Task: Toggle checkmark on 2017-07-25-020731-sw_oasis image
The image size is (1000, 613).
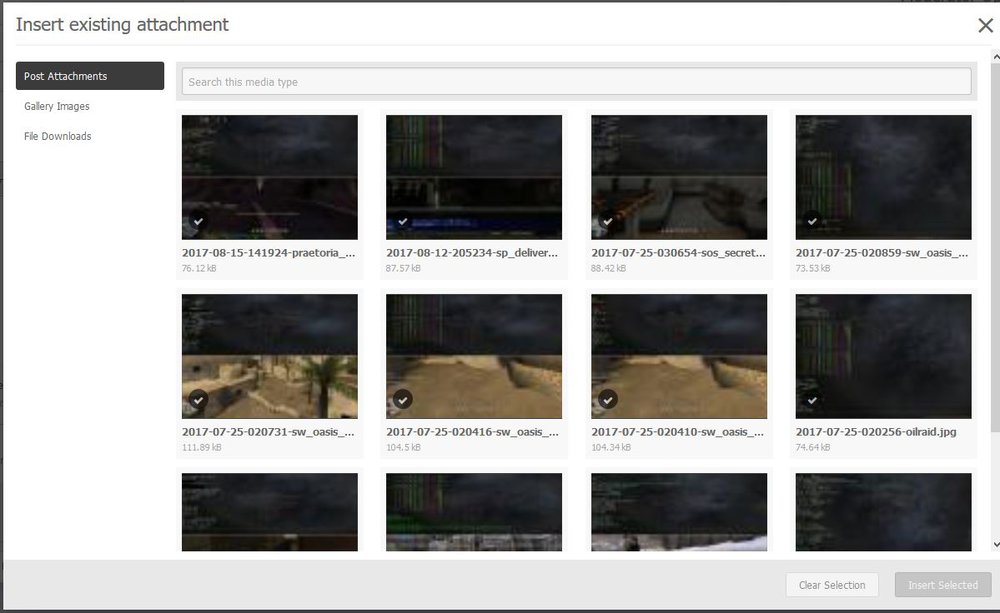Action: click(x=198, y=400)
